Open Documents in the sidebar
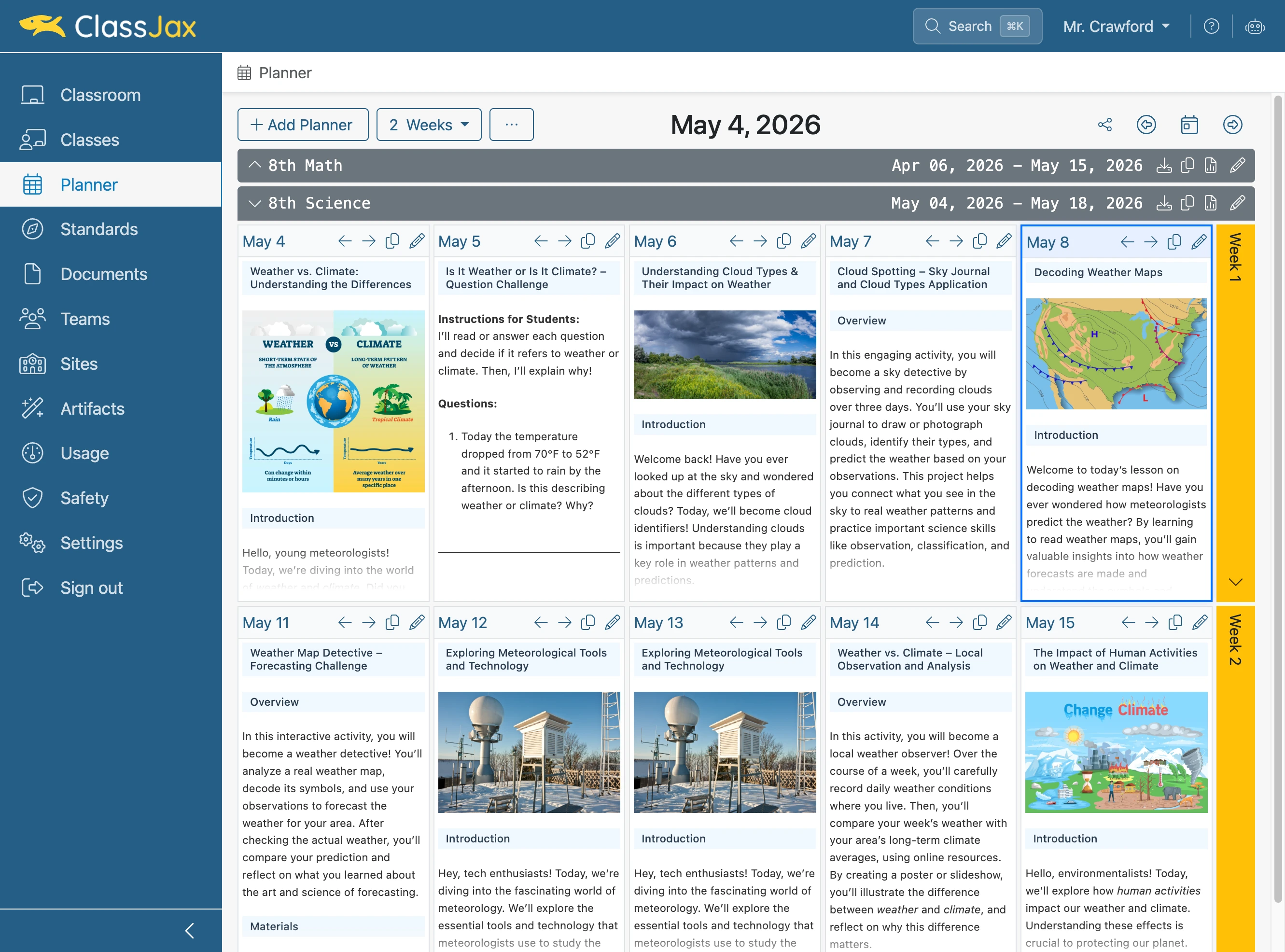The width and height of the screenshot is (1285, 952). [x=111, y=274]
